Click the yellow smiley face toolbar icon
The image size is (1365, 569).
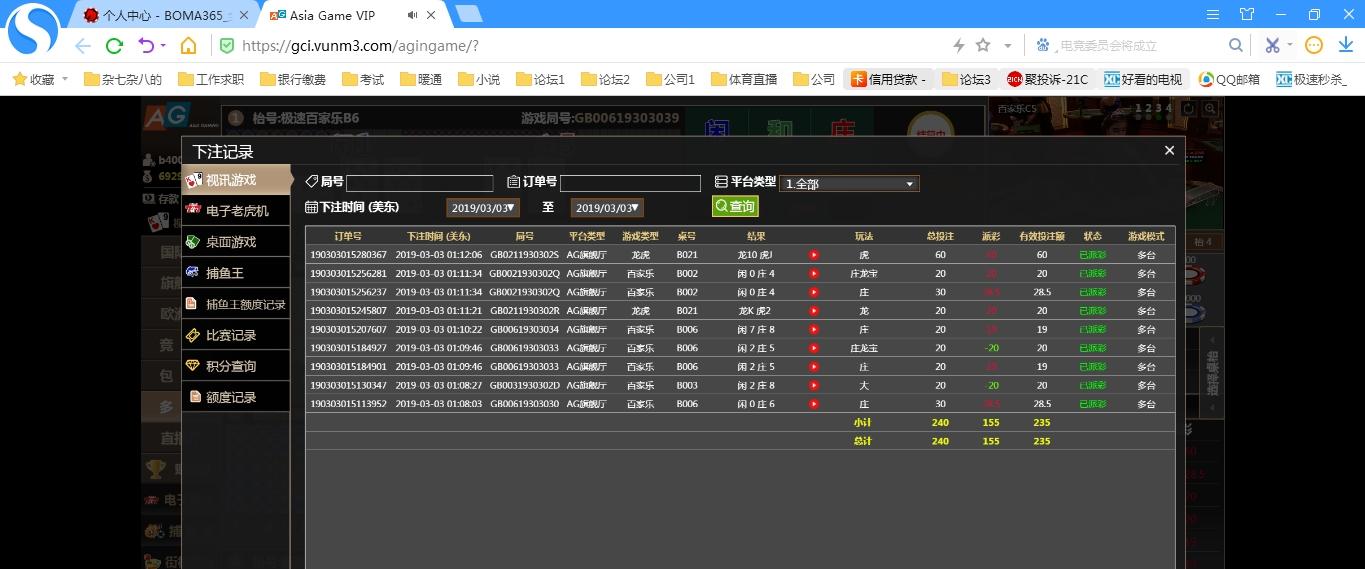coord(1314,46)
